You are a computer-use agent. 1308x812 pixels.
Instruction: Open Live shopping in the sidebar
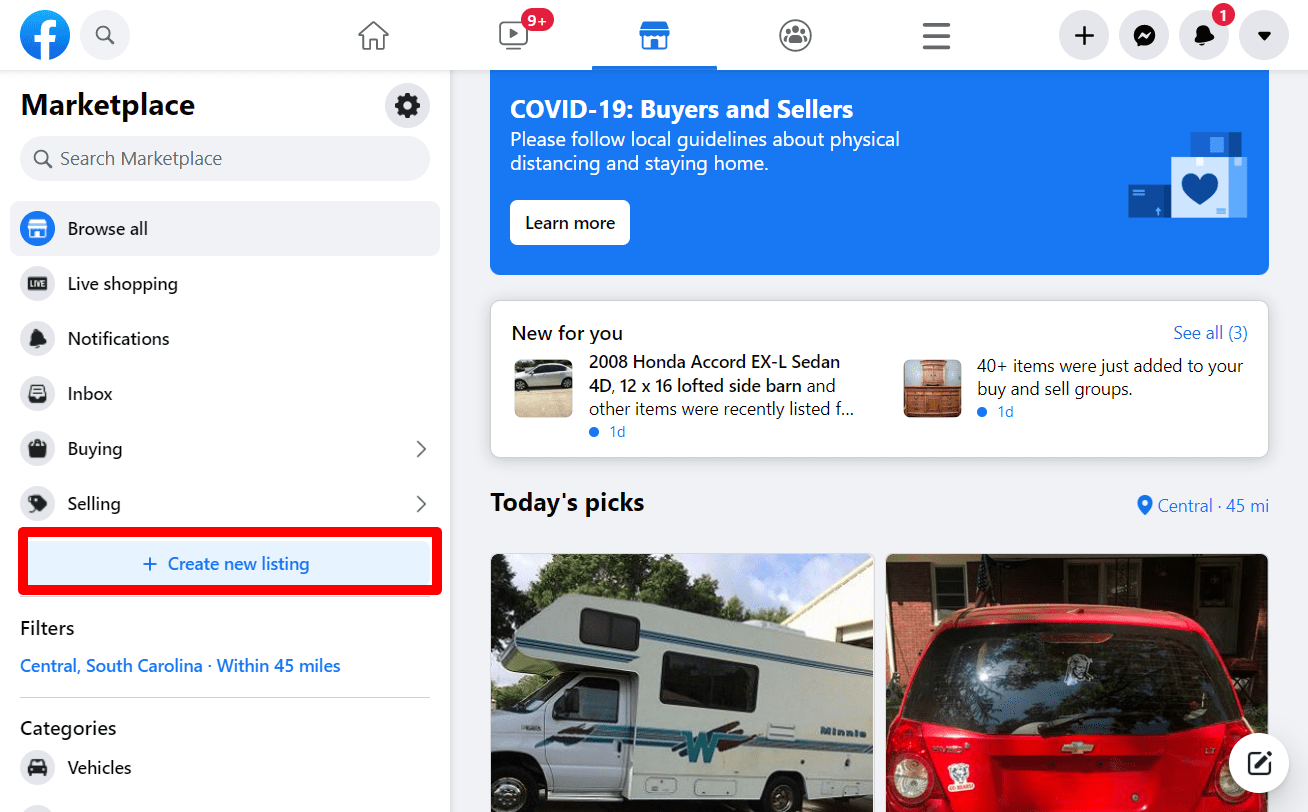[x=123, y=283]
